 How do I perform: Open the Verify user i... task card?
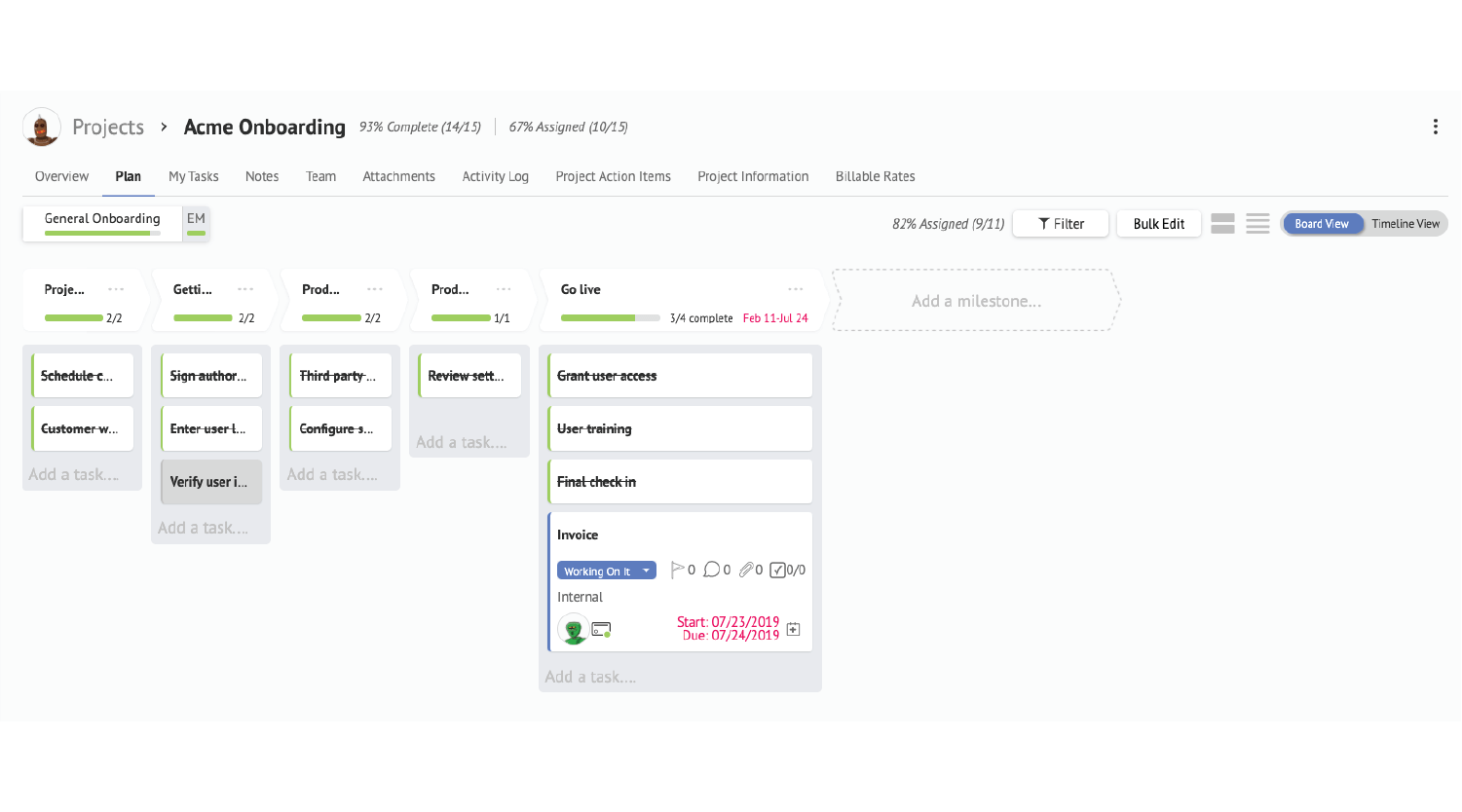click(x=211, y=482)
